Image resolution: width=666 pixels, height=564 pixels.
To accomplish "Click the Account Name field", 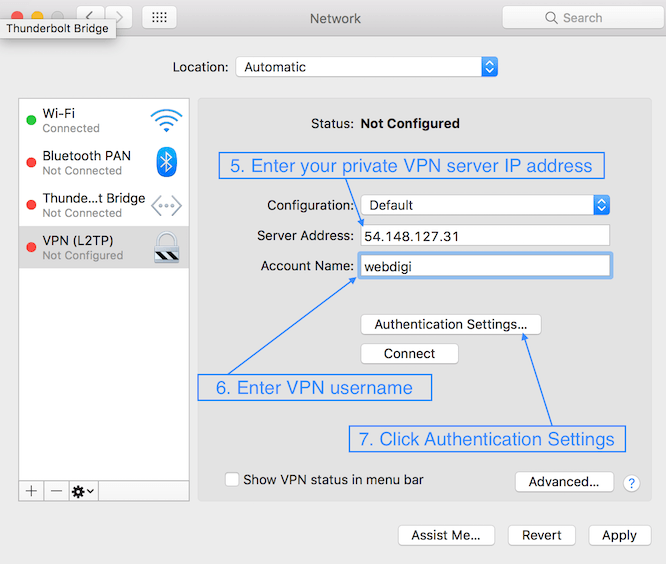I will click(484, 266).
